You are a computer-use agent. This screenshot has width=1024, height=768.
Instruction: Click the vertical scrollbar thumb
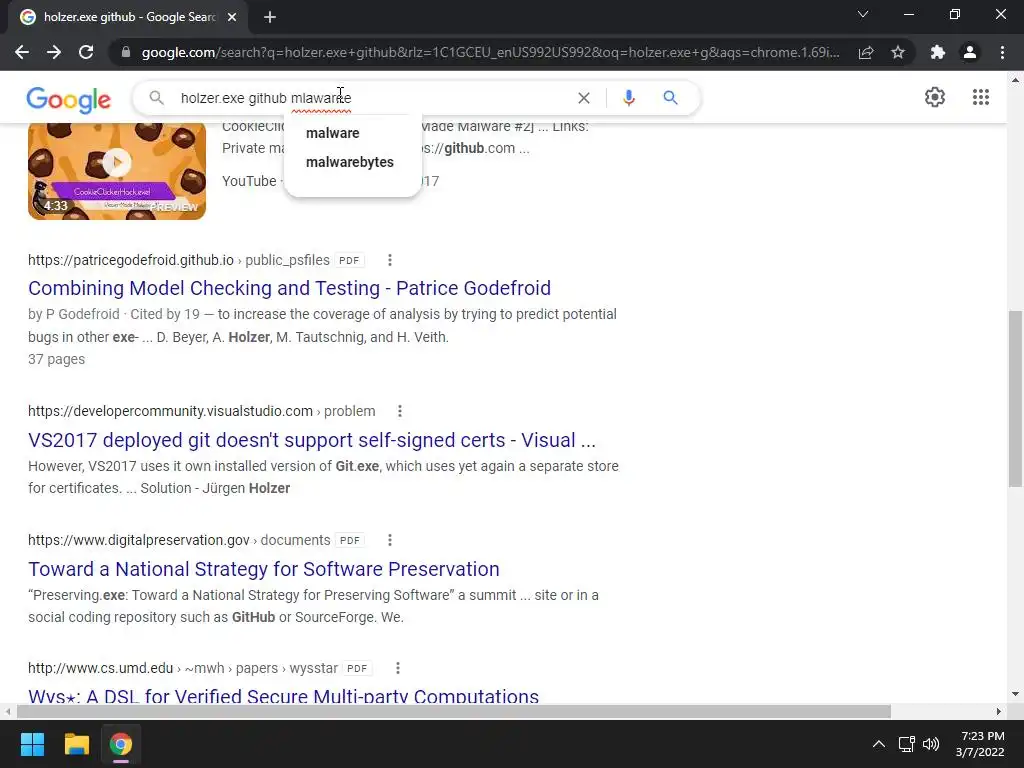1015,398
